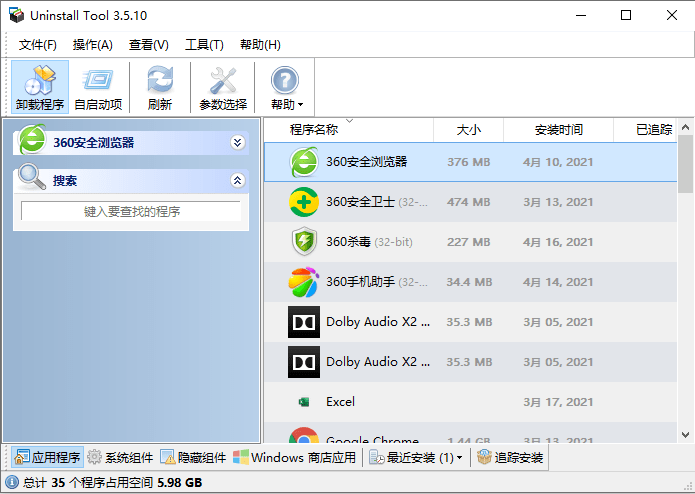Click the first Dolby Audio X2 icon
This screenshot has width=695, height=494.
[304, 322]
